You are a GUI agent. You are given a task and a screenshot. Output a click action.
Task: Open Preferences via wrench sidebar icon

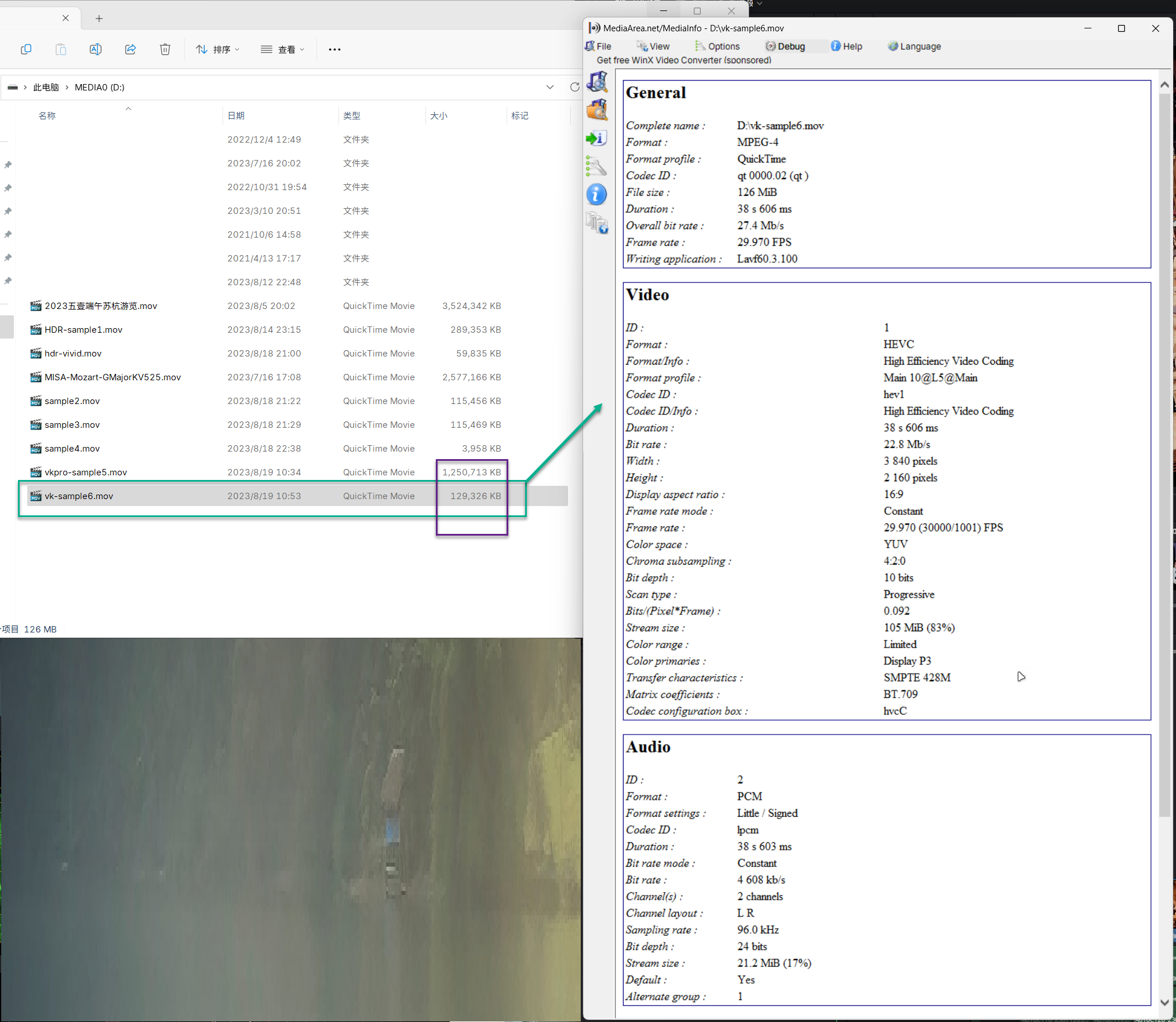(596, 166)
